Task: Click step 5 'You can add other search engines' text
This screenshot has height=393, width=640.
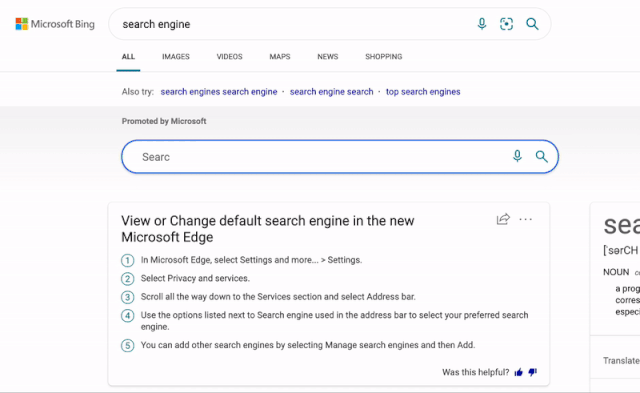Action: (x=308, y=345)
